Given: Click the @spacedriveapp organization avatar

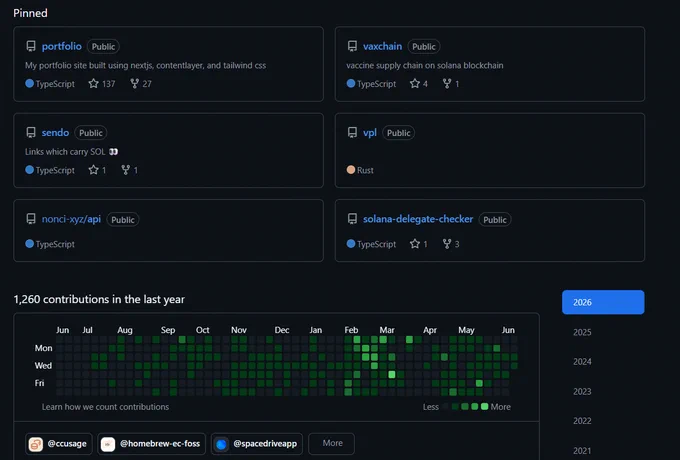Looking at the screenshot, I should point(221,444).
